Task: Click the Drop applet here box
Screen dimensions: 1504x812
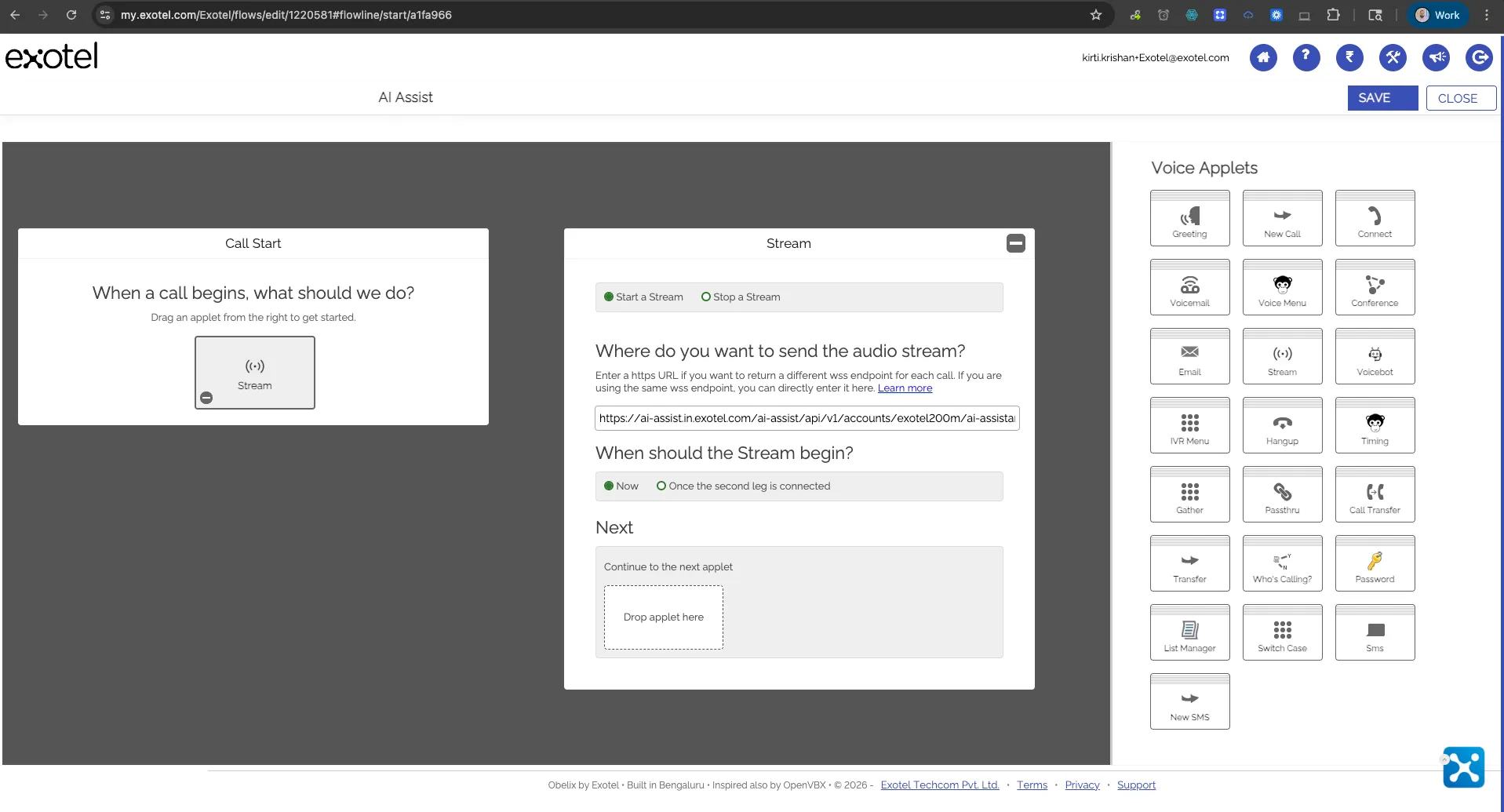Action: (x=664, y=617)
